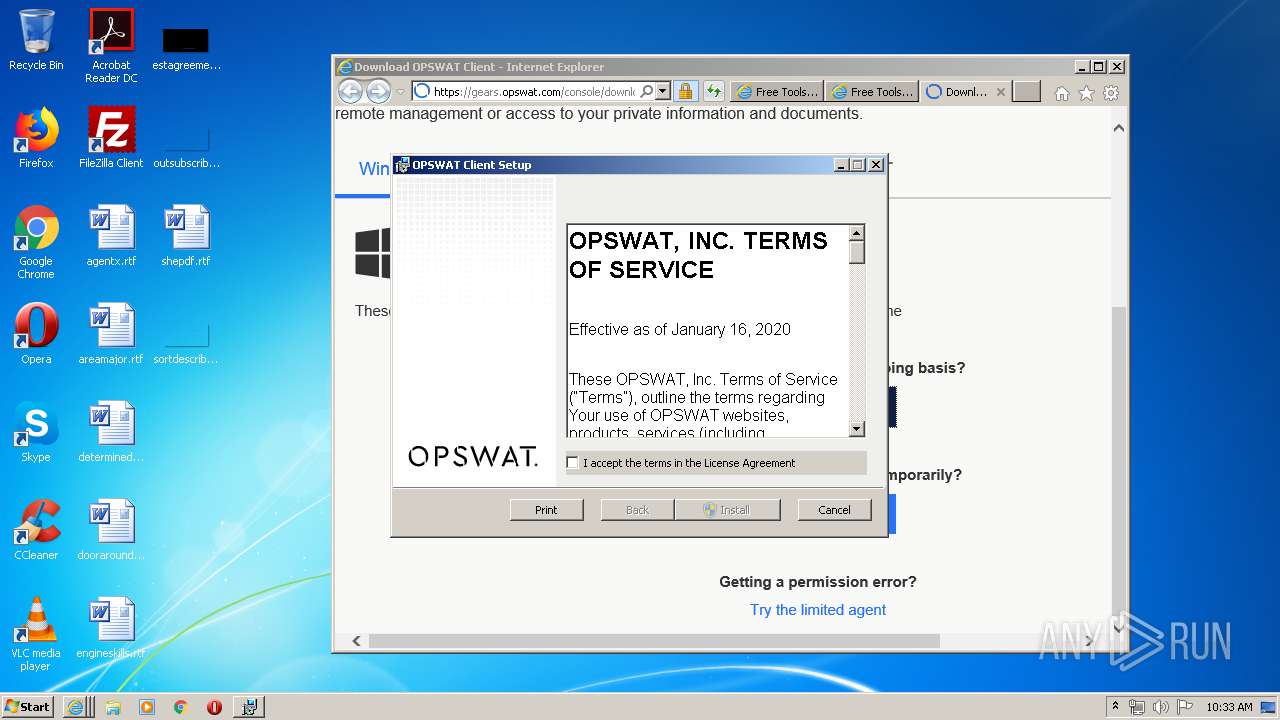
Task: Click the license agreement scrollbar thumb
Action: coord(856,252)
